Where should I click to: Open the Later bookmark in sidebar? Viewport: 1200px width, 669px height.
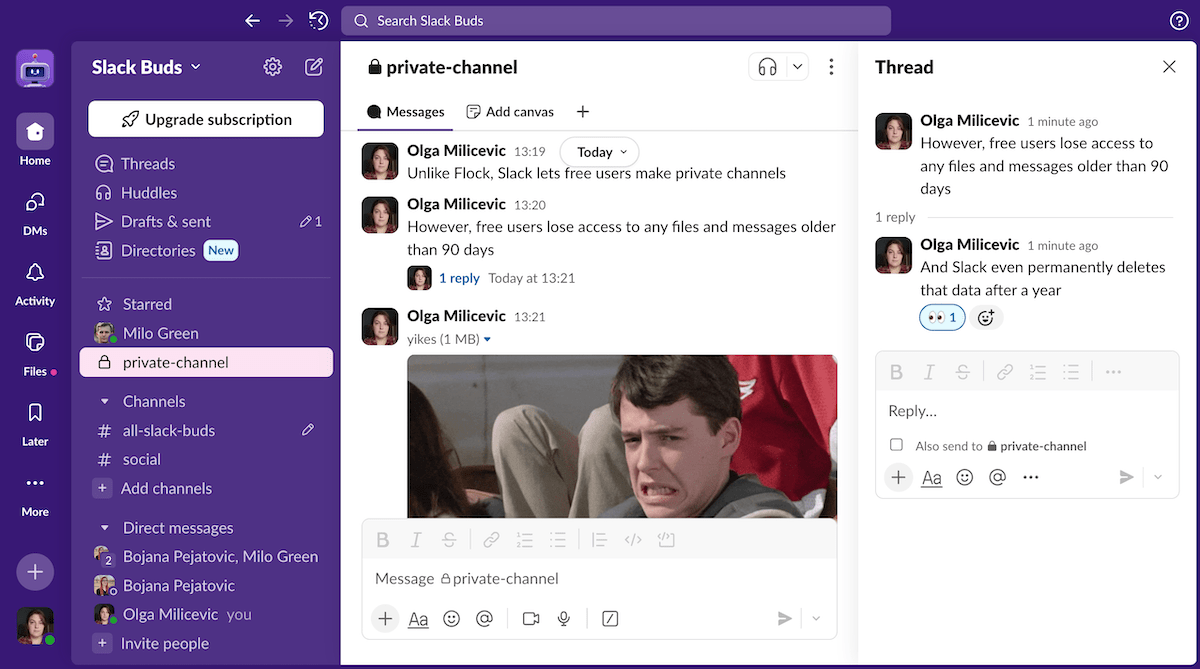[35, 421]
